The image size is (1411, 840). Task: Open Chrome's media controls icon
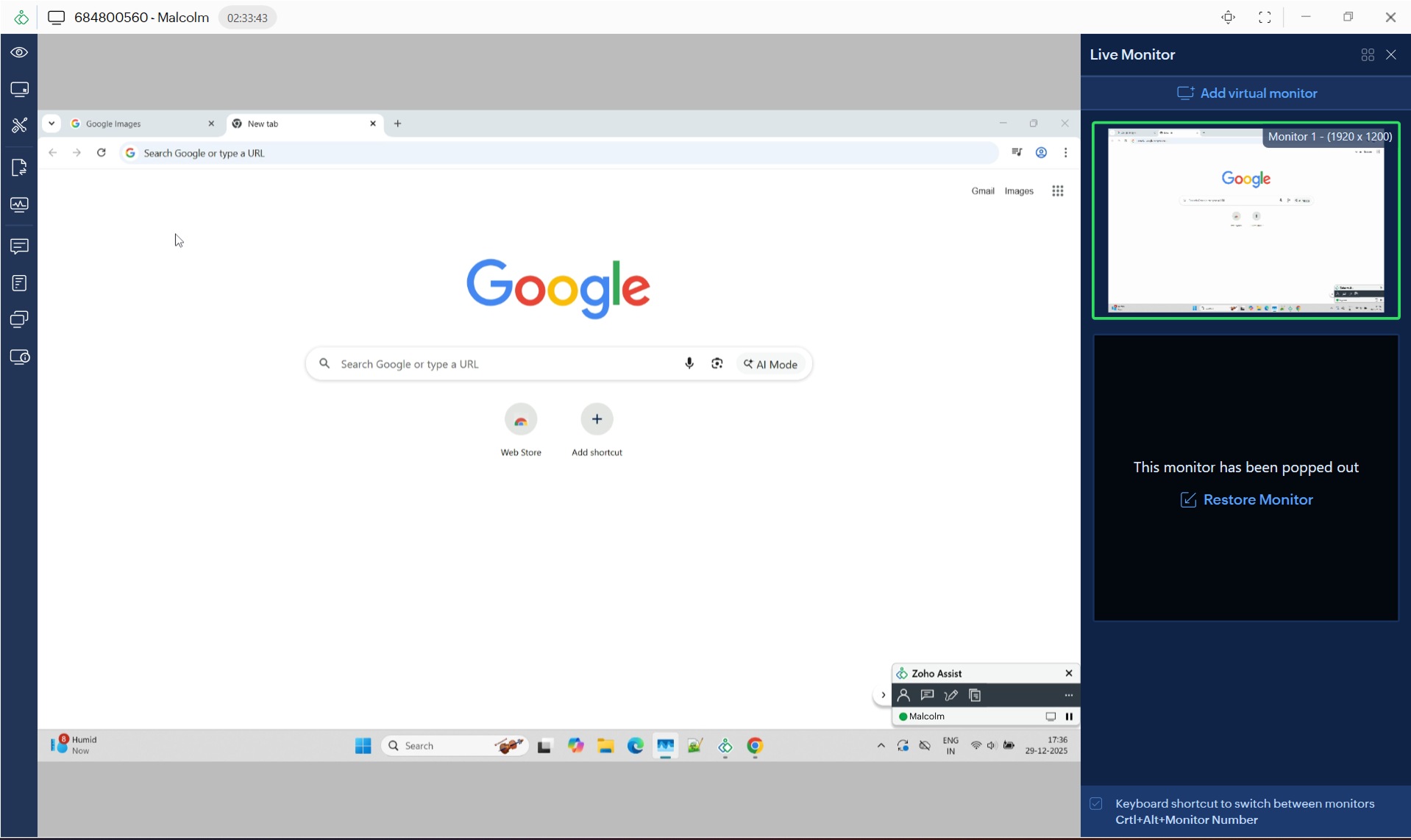(1017, 153)
